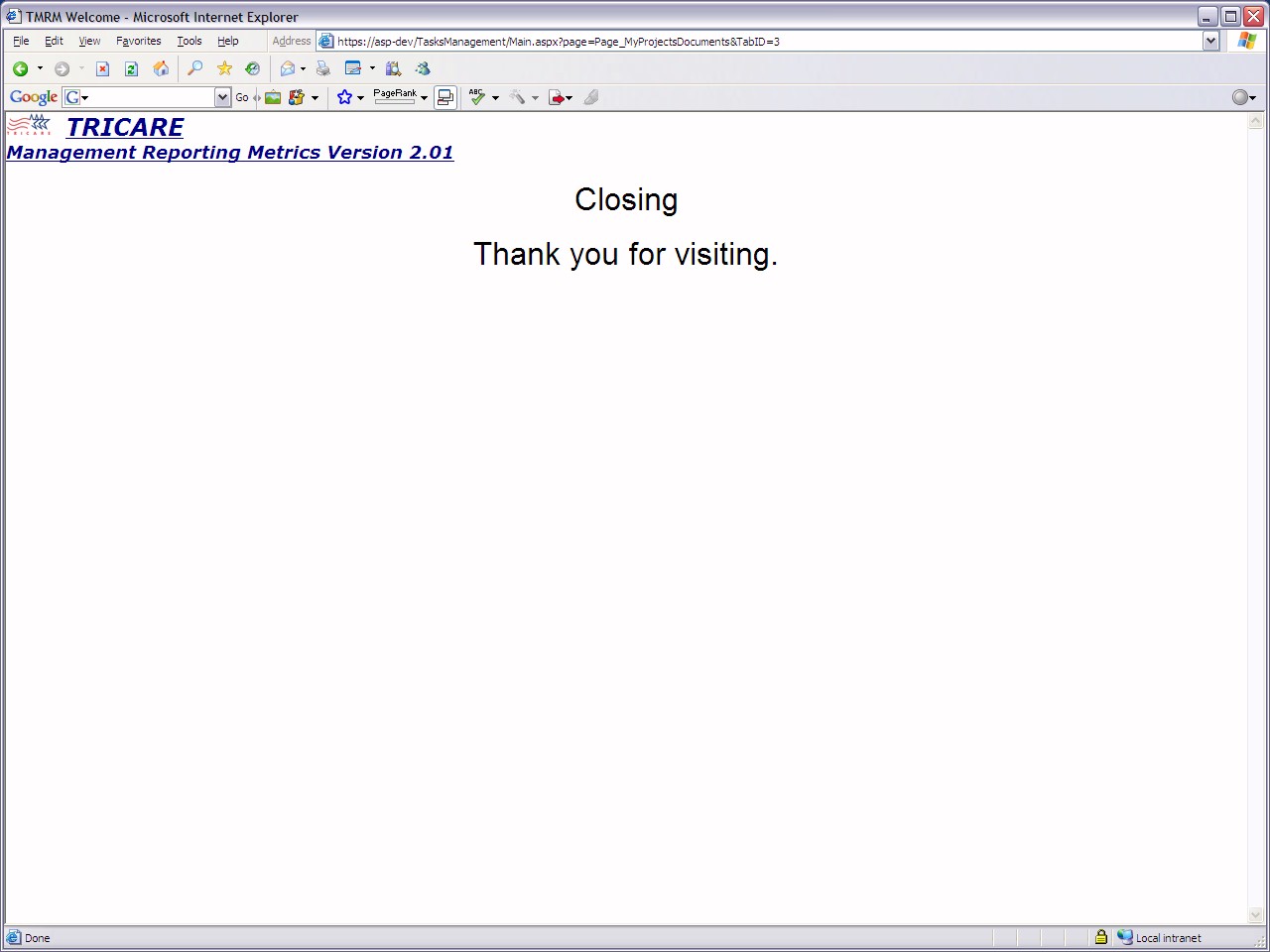Open the History icon
1270x952 pixels.
point(253,68)
